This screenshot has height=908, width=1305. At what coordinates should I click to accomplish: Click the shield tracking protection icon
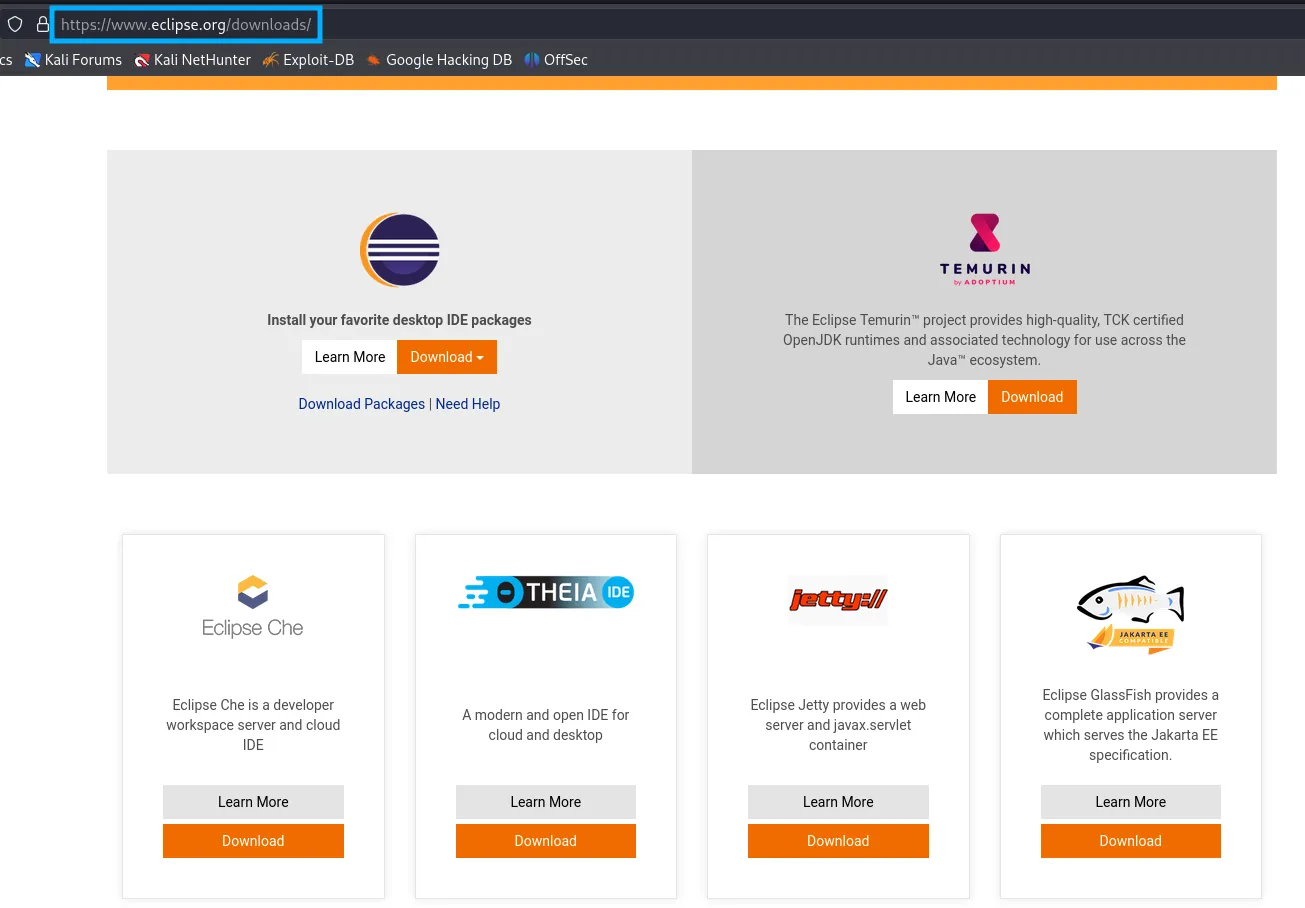point(15,25)
